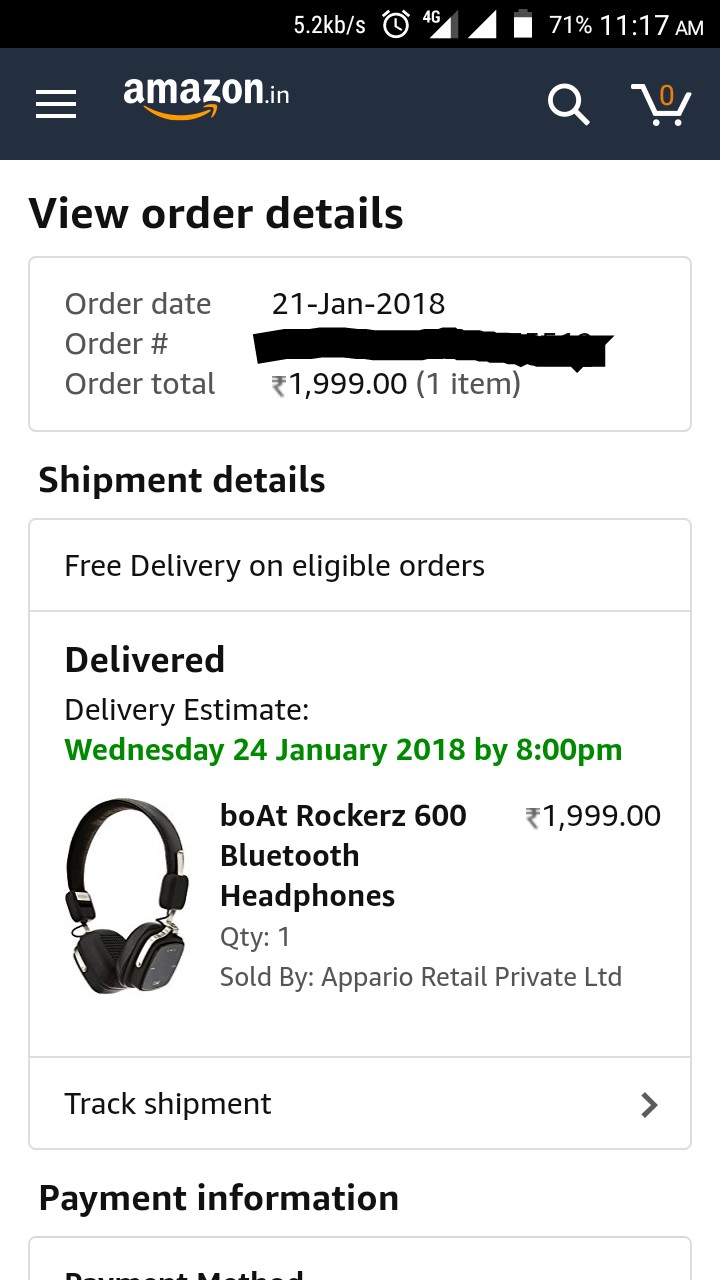Tap the Payment information heading
720x1280 pixels.
coord(219,1198)
